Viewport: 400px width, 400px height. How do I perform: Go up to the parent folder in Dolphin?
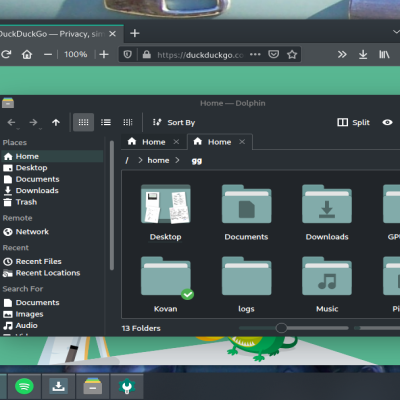pyautogui.click(x=56, y=123)
